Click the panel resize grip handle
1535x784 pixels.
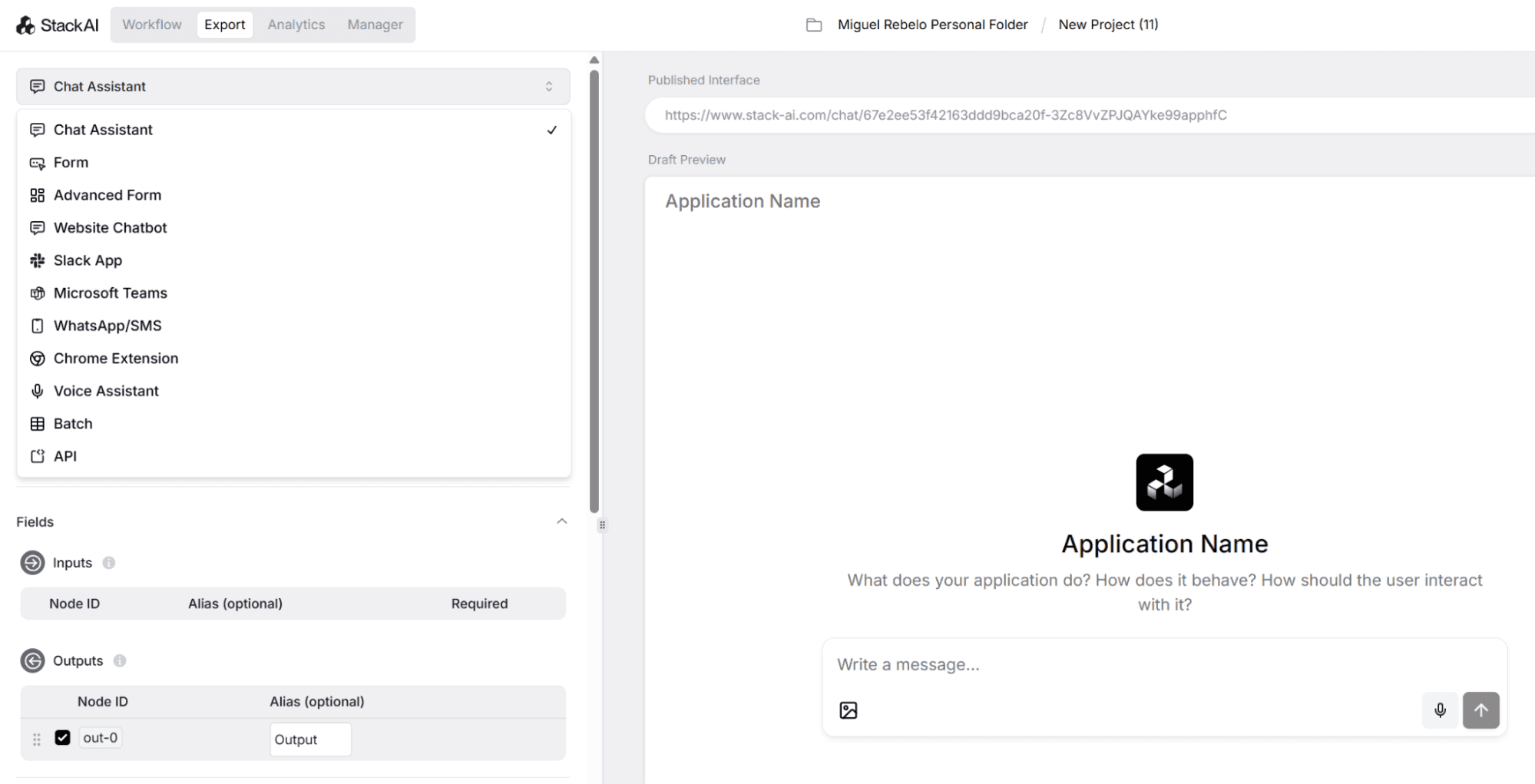(602, 525)
